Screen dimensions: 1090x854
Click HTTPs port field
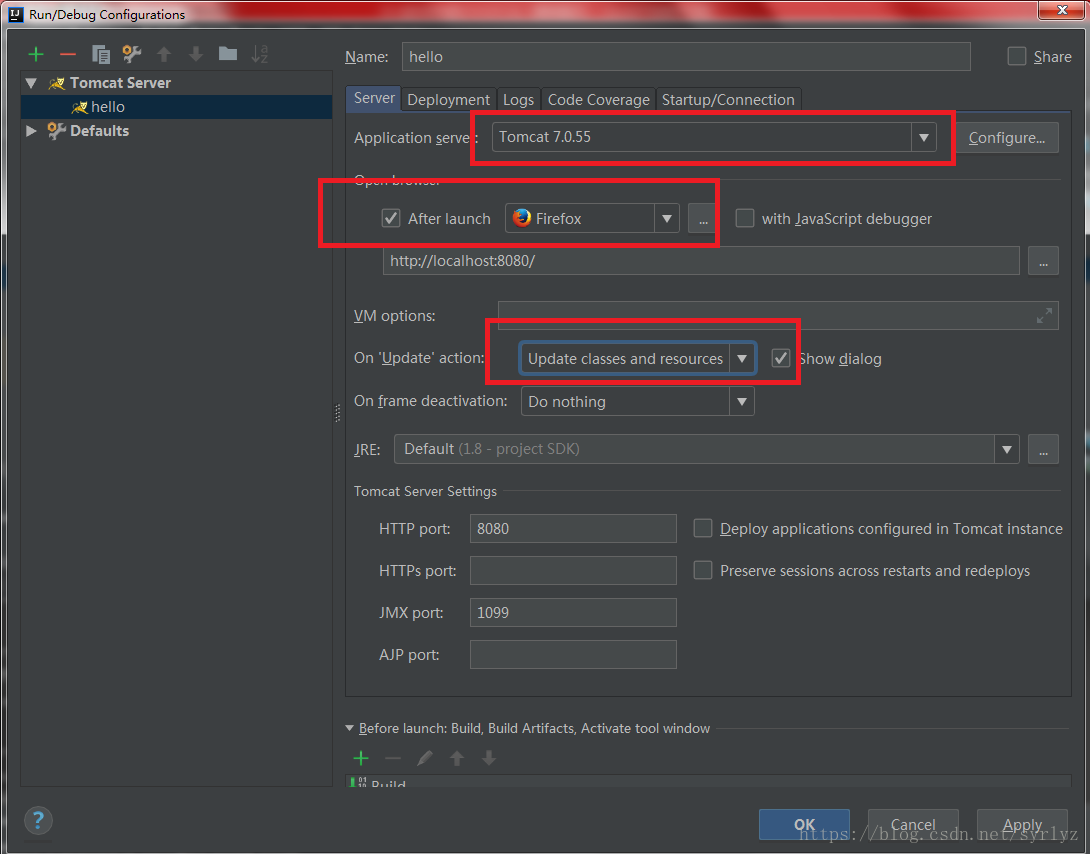(x=573, y=570)
